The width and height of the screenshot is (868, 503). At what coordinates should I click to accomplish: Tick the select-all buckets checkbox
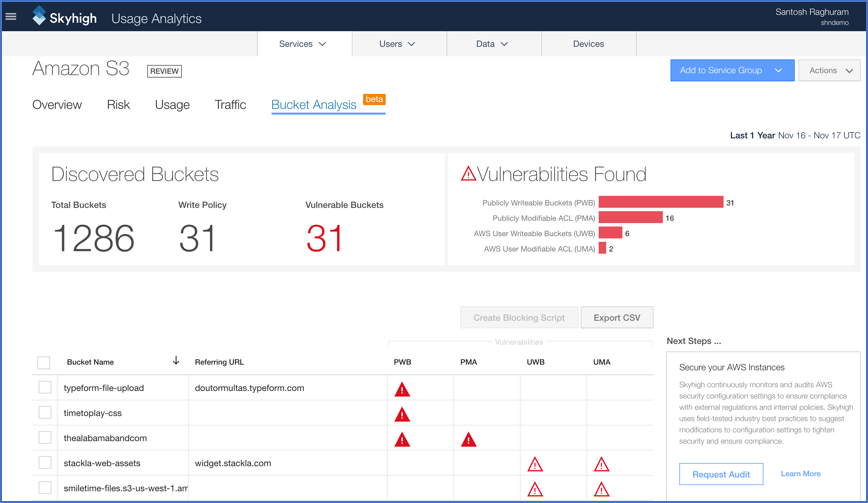click(44, 362)
